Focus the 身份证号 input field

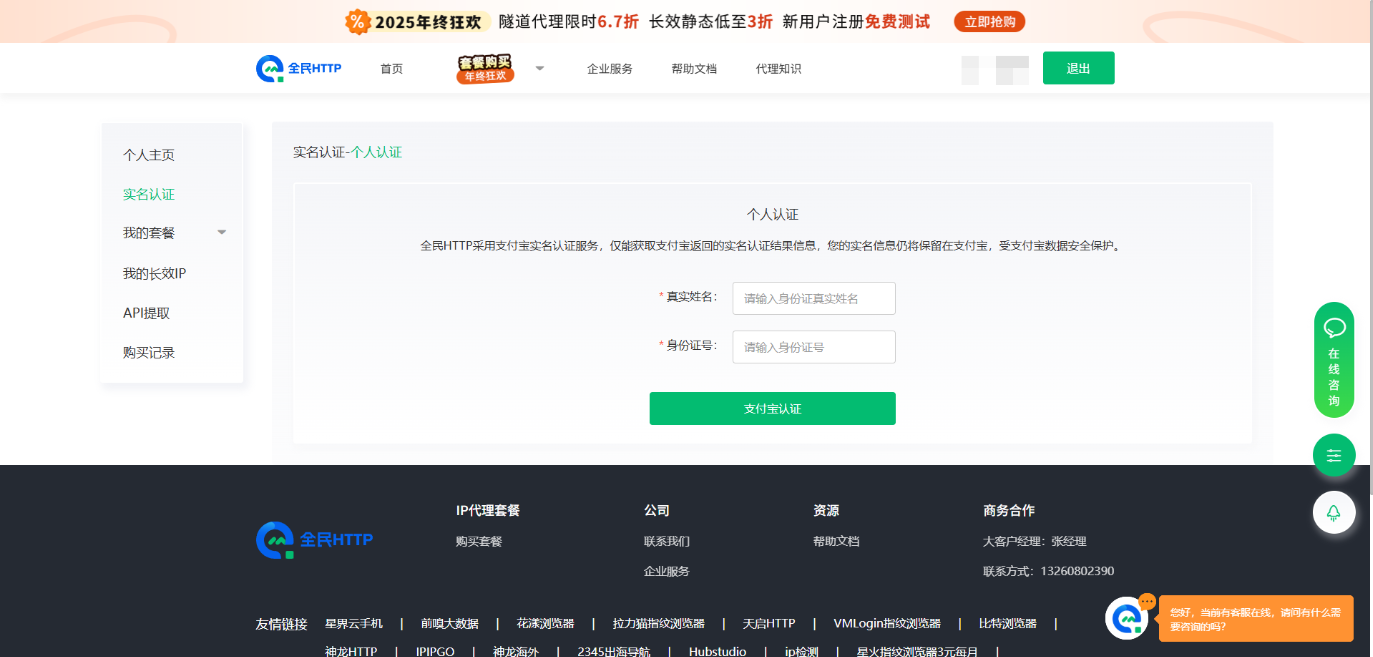pyautogui.click(x=813, y=347)
